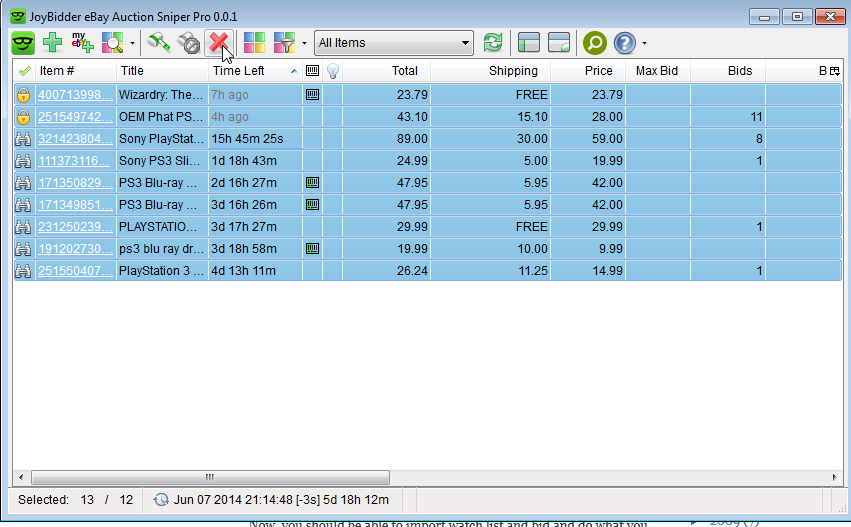Click the note icon on Wizardry row

tap(312, 94)
